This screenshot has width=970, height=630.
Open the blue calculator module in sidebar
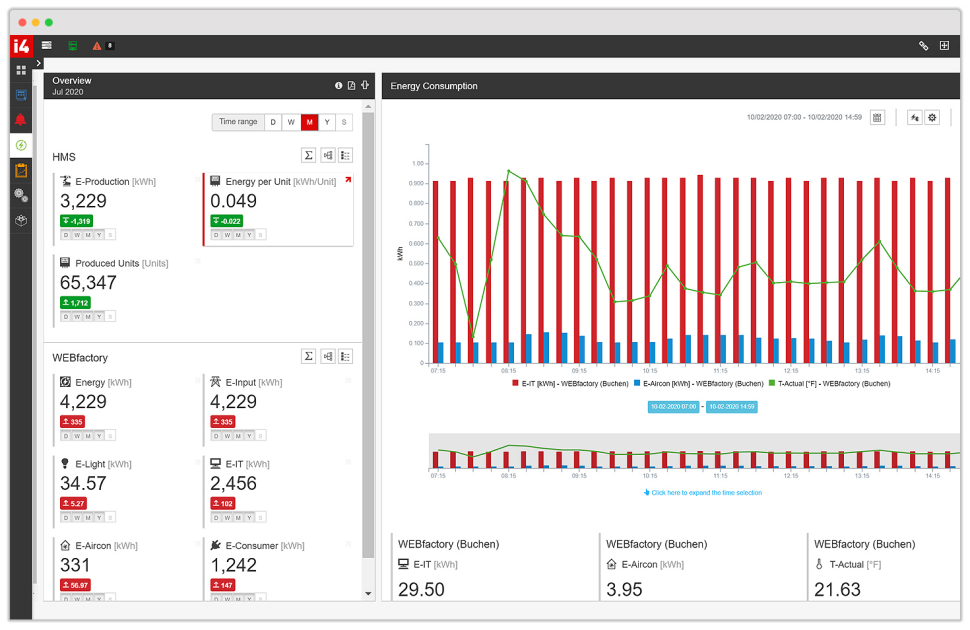pos(21,95)
